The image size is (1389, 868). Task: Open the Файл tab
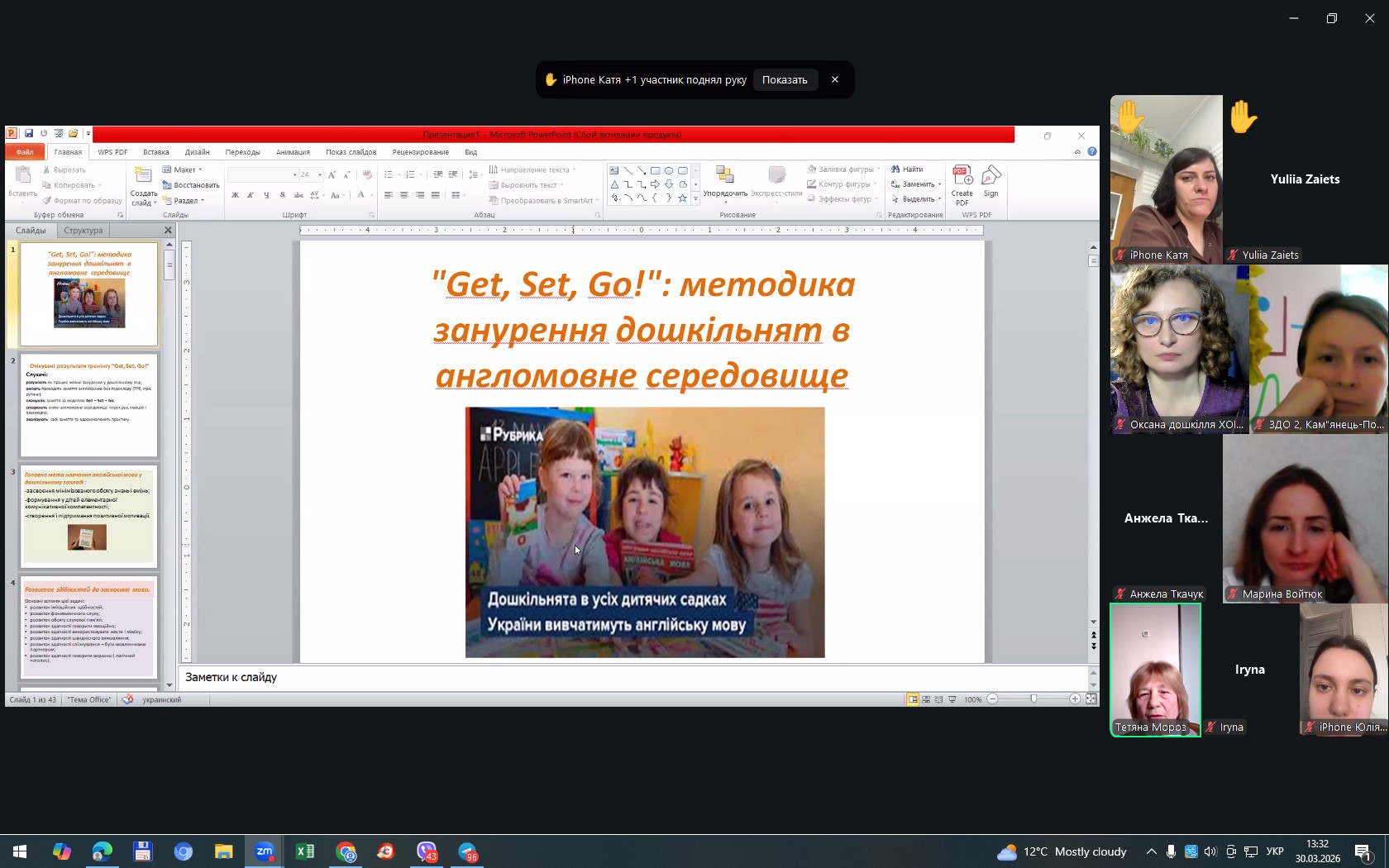25,152
